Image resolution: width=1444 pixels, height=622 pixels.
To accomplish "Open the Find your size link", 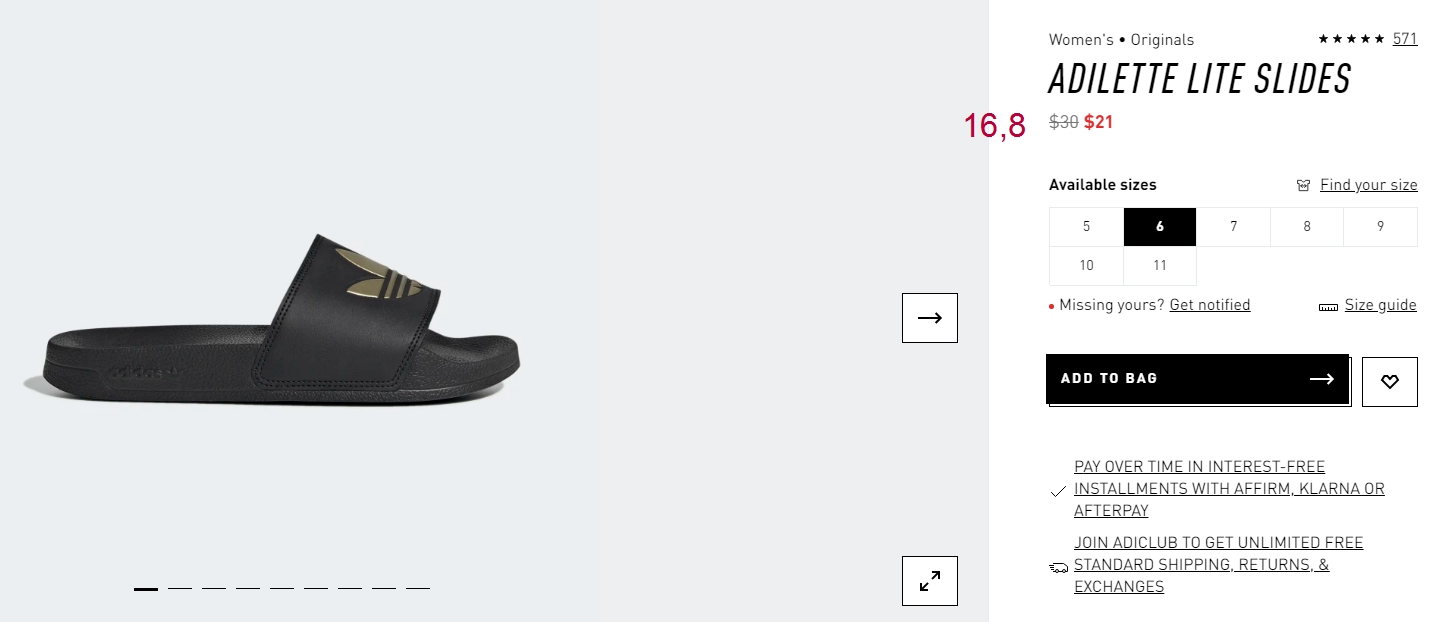I will 1369,185.
